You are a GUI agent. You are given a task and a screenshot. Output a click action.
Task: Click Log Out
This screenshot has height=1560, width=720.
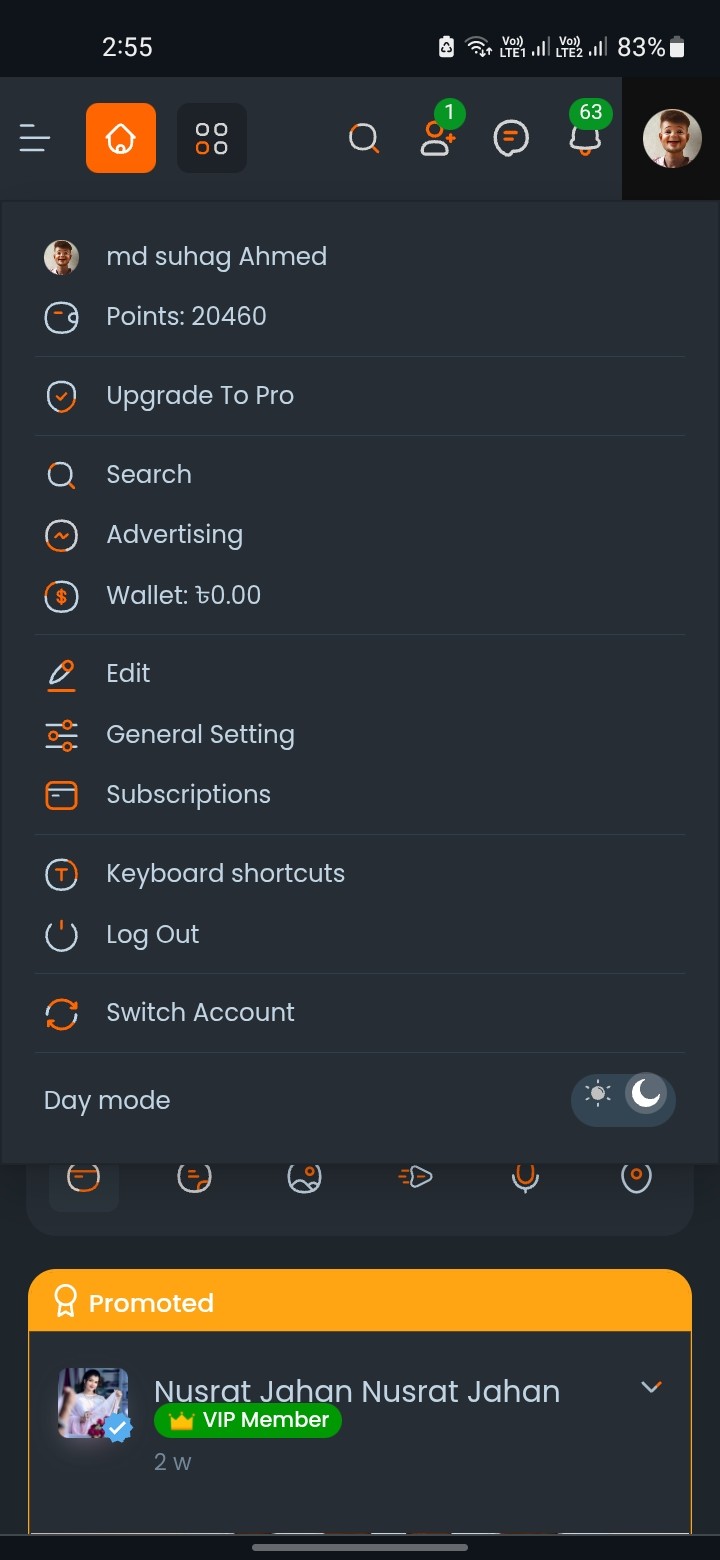tap(152, 935)
